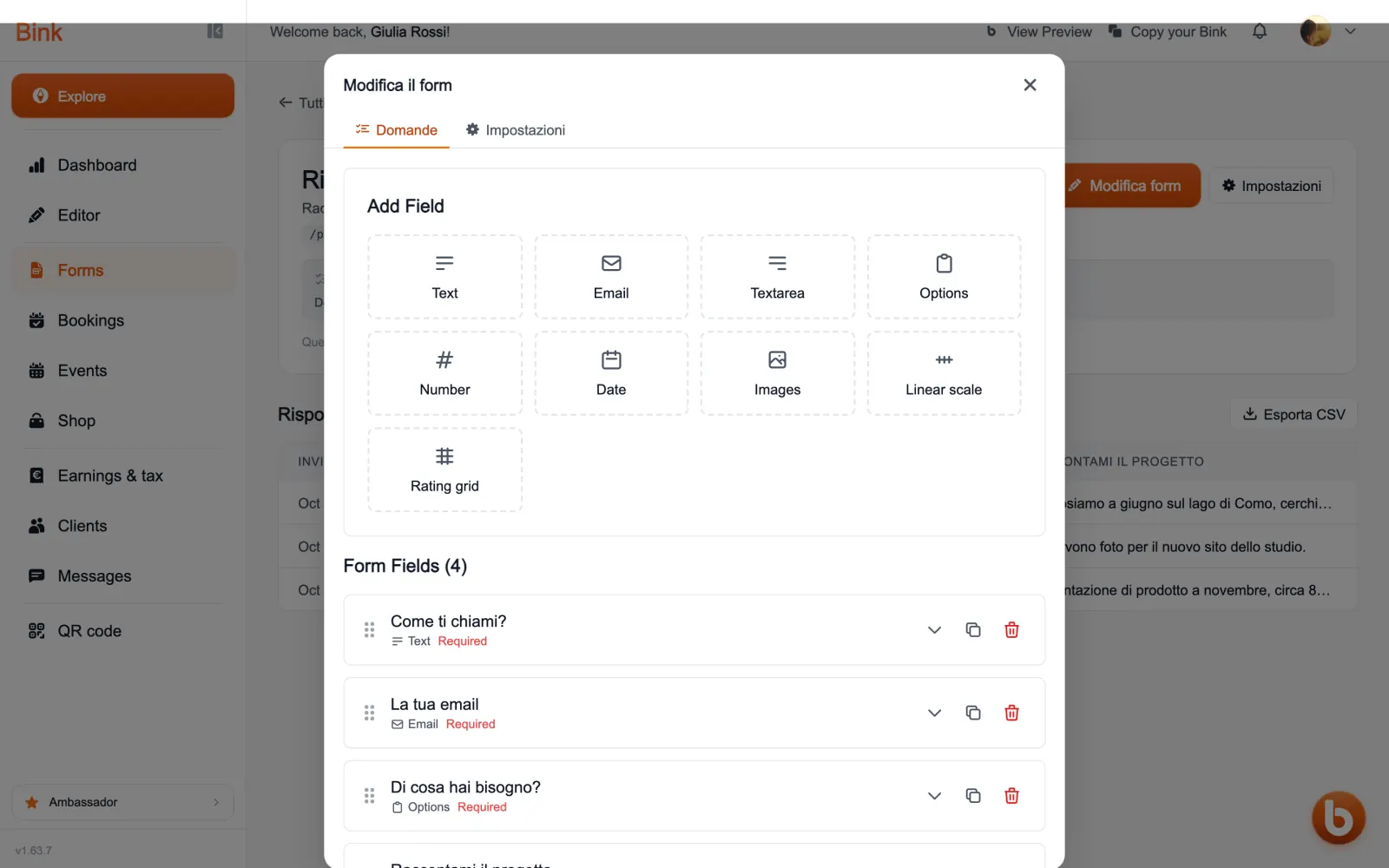Click drag handle of 'Di cosa hai bisogno?'
The width and height of the screenshot is (1389, 868).
(369, 796)
